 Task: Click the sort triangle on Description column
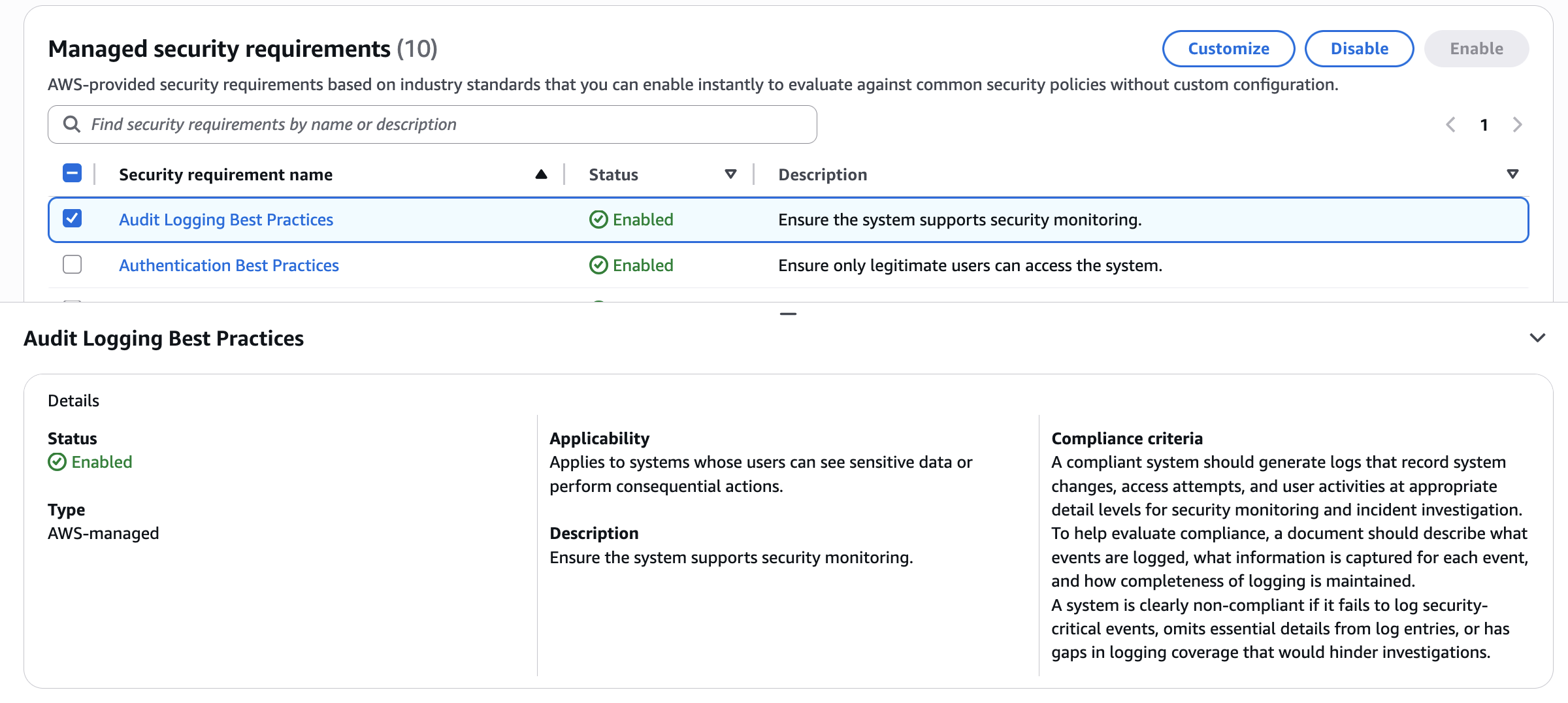(x=1512, y=174)
